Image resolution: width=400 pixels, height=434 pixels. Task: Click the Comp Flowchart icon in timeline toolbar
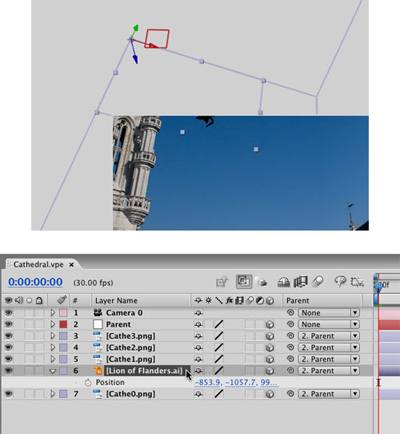(222, 282)
